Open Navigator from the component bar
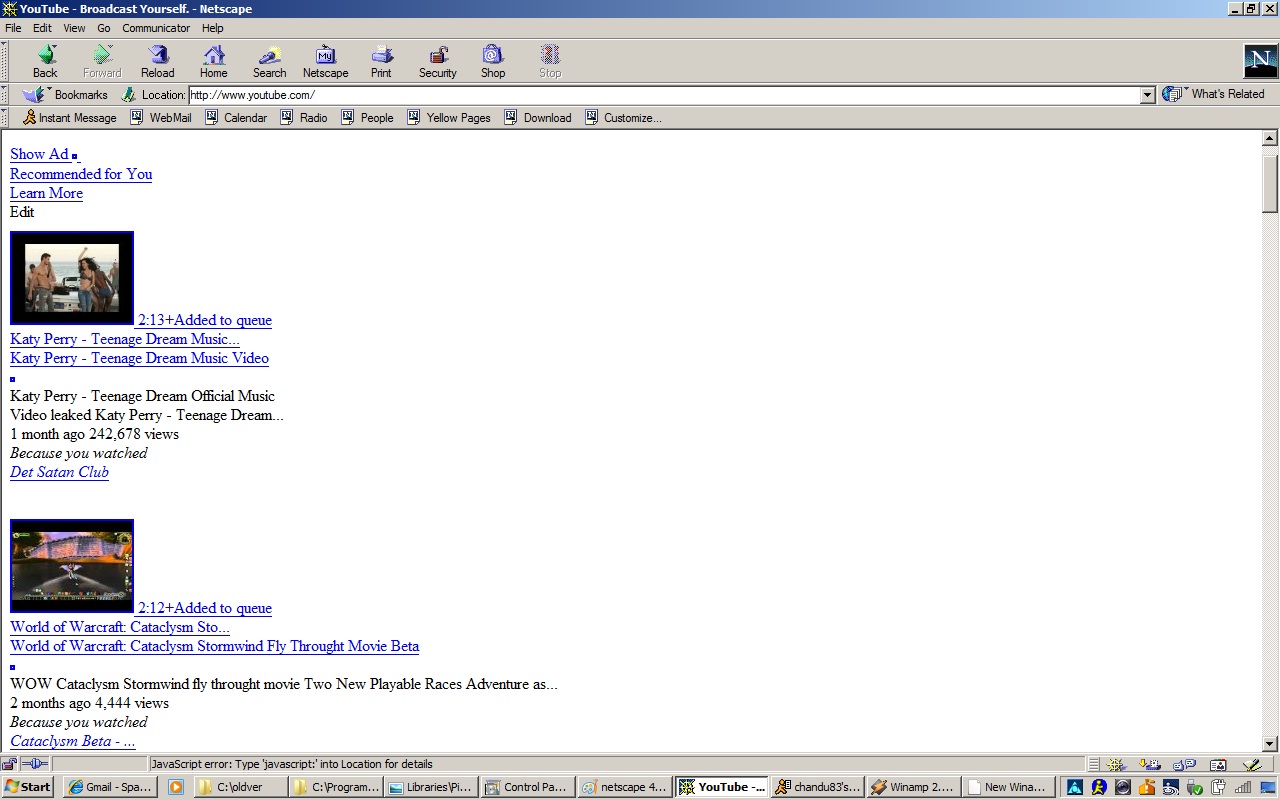This screenshot has height=800, width=1280. [x=1117, y=765]
